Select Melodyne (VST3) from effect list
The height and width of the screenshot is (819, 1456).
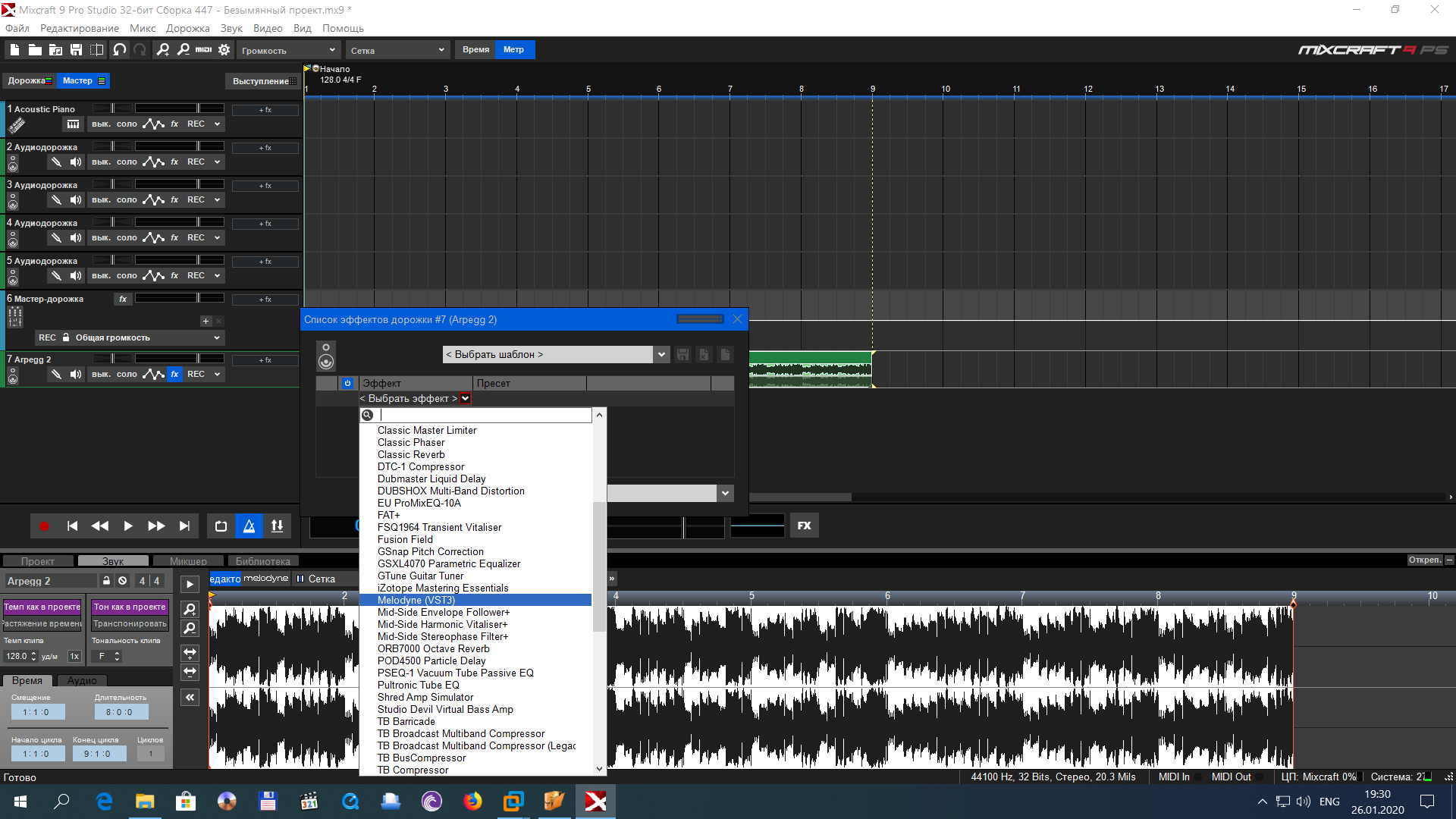tap(416, 600)
